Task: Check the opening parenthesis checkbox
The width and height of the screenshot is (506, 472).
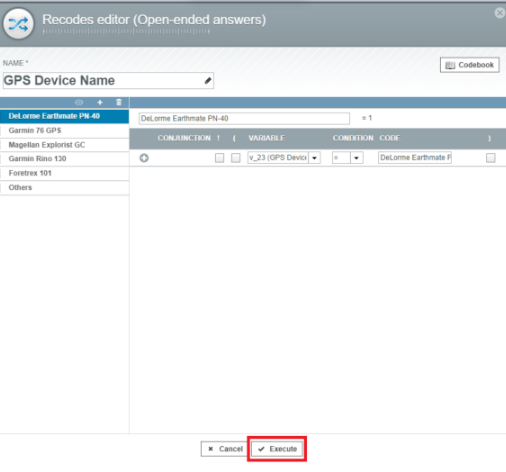Action: (236, 158)
